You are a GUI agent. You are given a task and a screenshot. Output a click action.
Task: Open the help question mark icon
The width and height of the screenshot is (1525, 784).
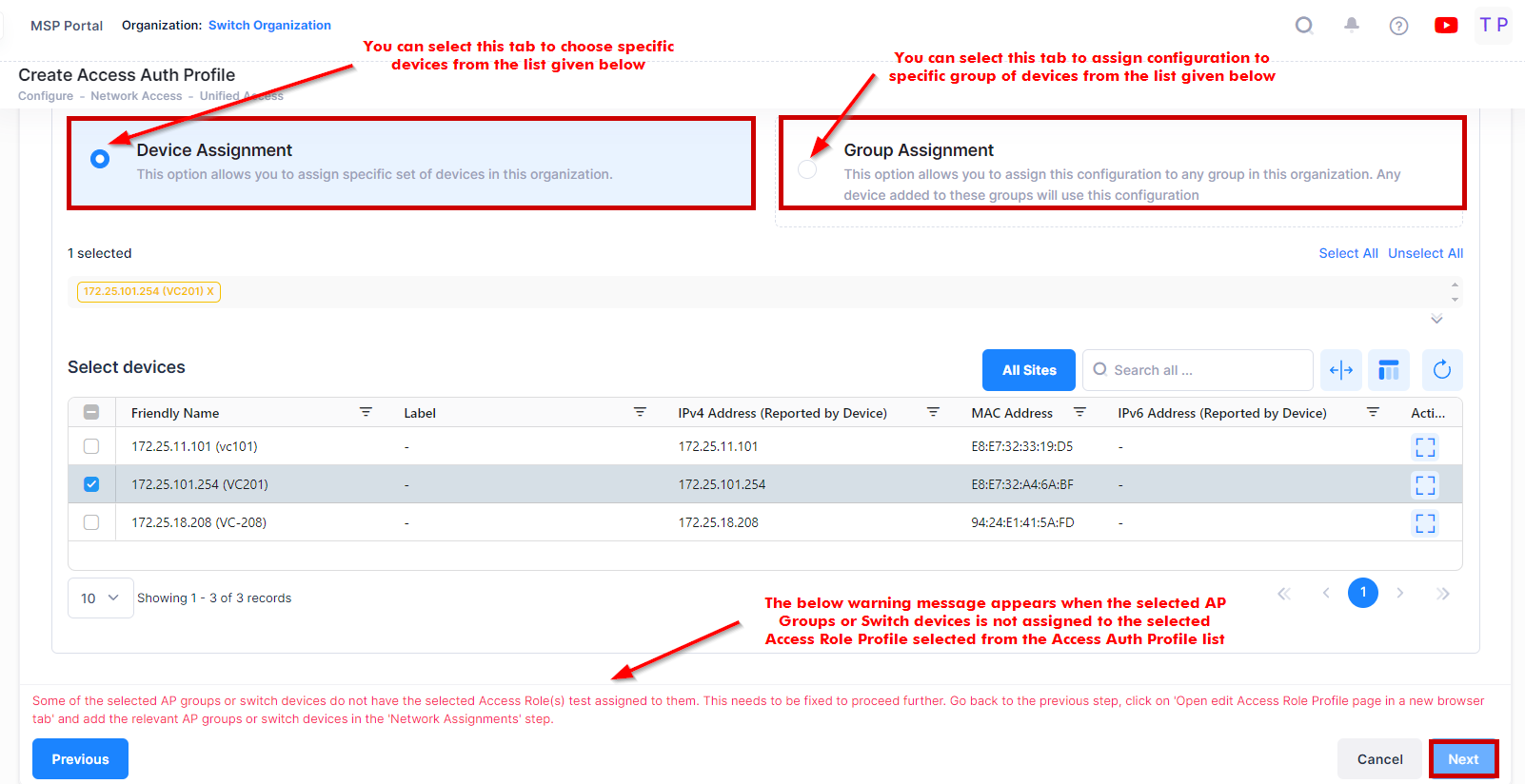tap(1398, 26)
